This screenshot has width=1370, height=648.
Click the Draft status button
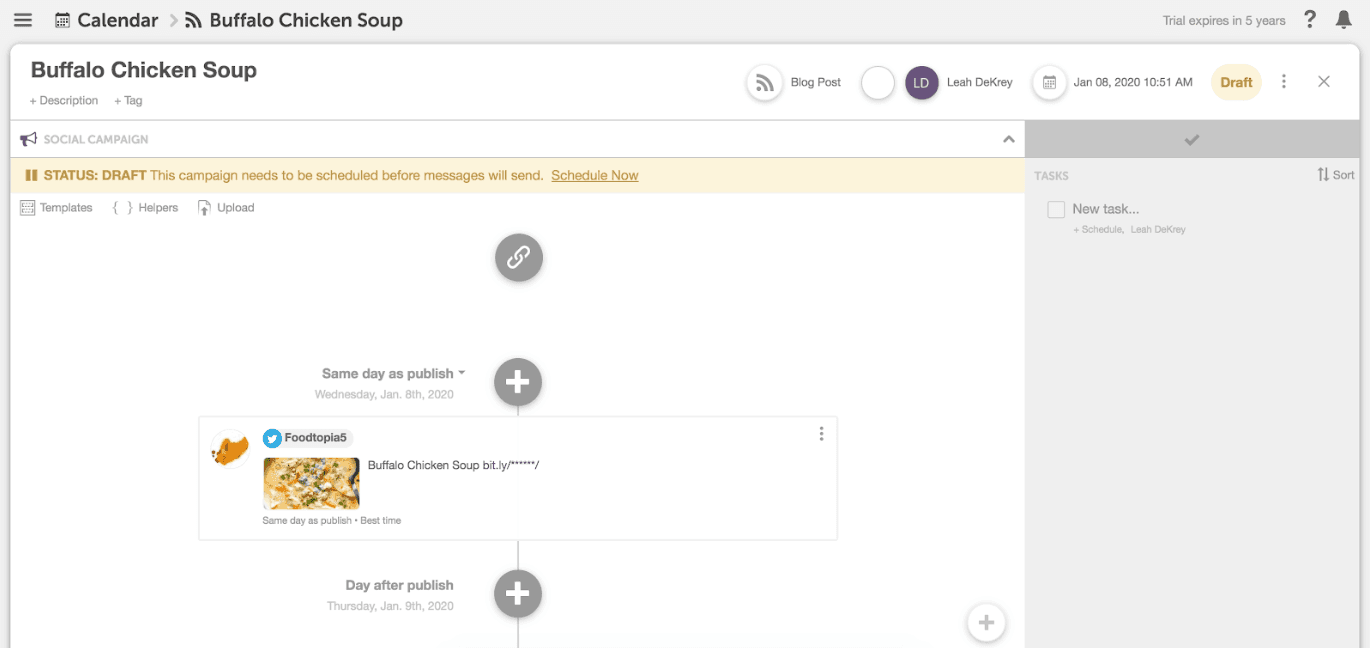point(1236,83)
